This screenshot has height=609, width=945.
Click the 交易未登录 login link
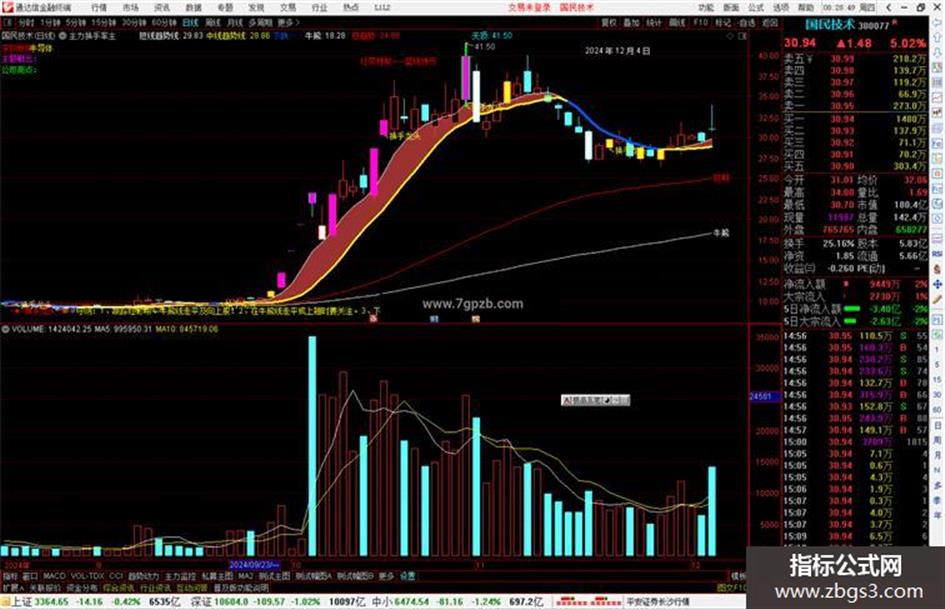529,8
